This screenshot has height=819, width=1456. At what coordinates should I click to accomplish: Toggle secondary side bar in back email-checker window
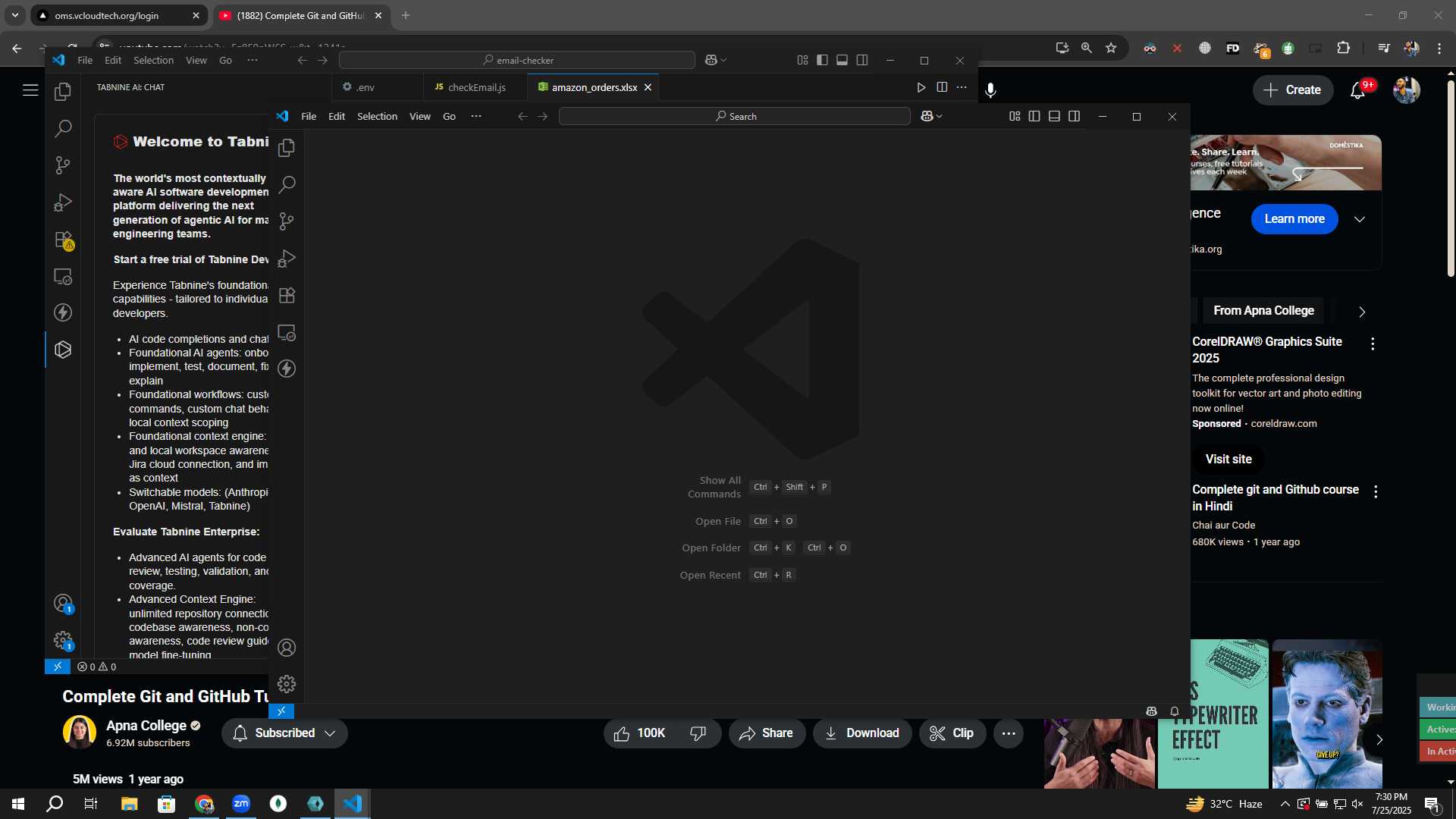point(862,60)
